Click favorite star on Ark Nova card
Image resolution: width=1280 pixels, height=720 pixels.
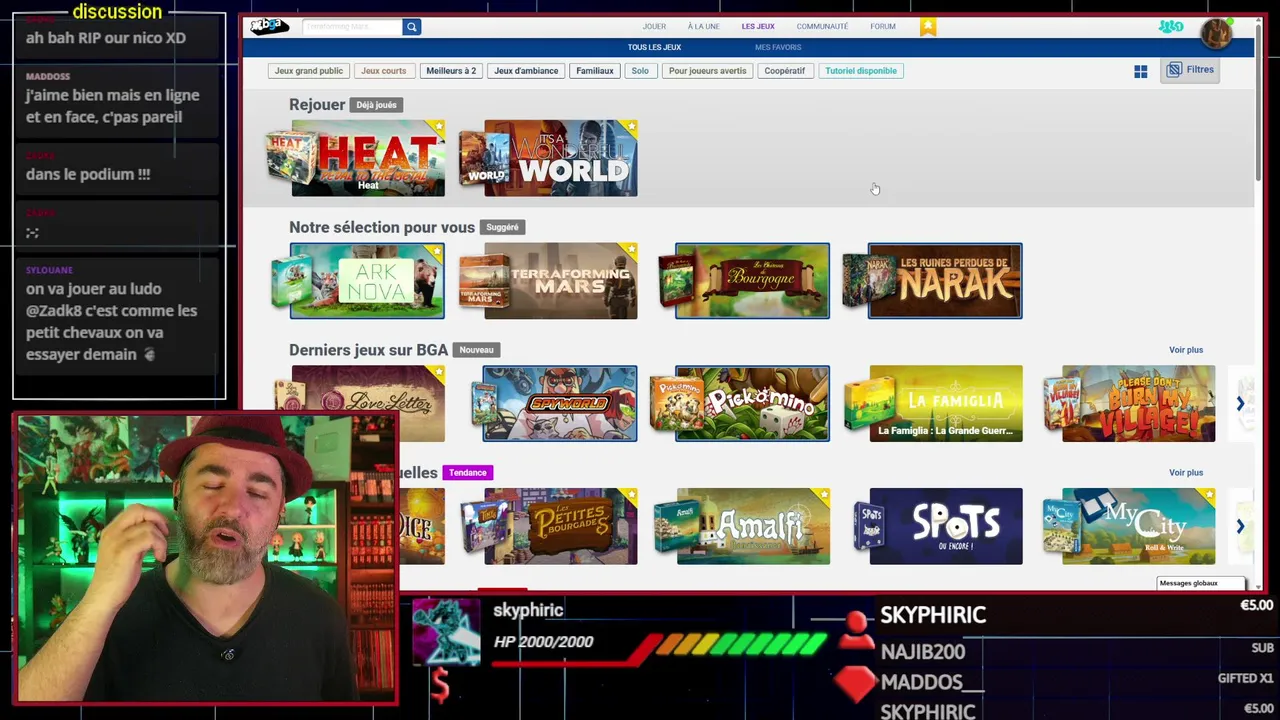437,250
